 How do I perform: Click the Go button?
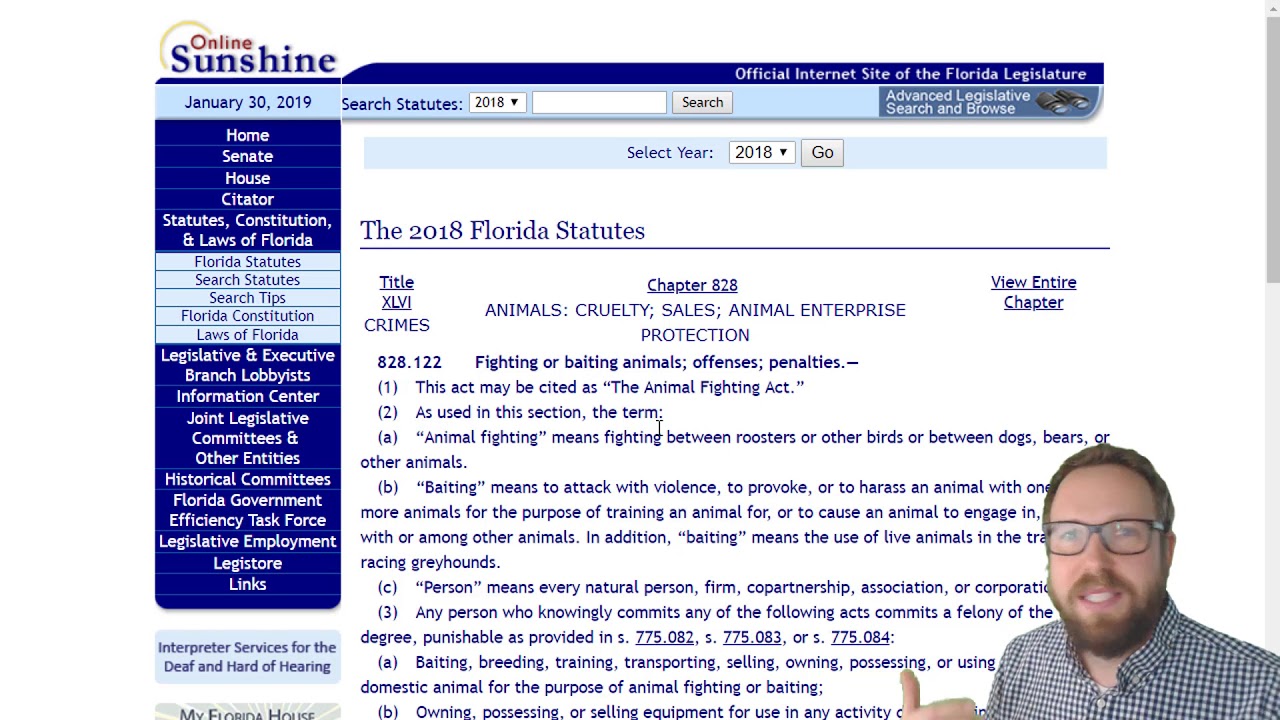coord(822,152)
